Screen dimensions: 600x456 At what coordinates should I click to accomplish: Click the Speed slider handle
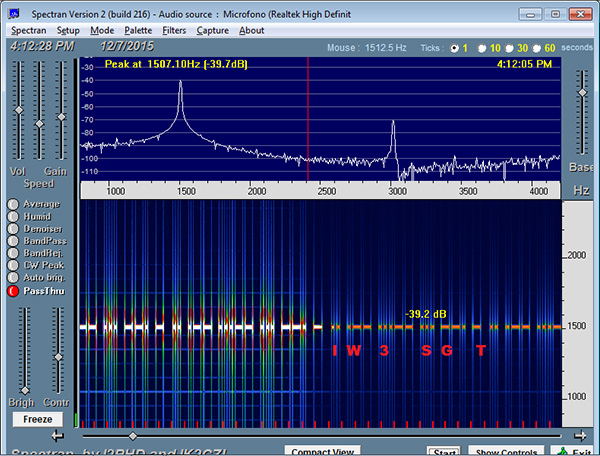[x=39, y=124]
